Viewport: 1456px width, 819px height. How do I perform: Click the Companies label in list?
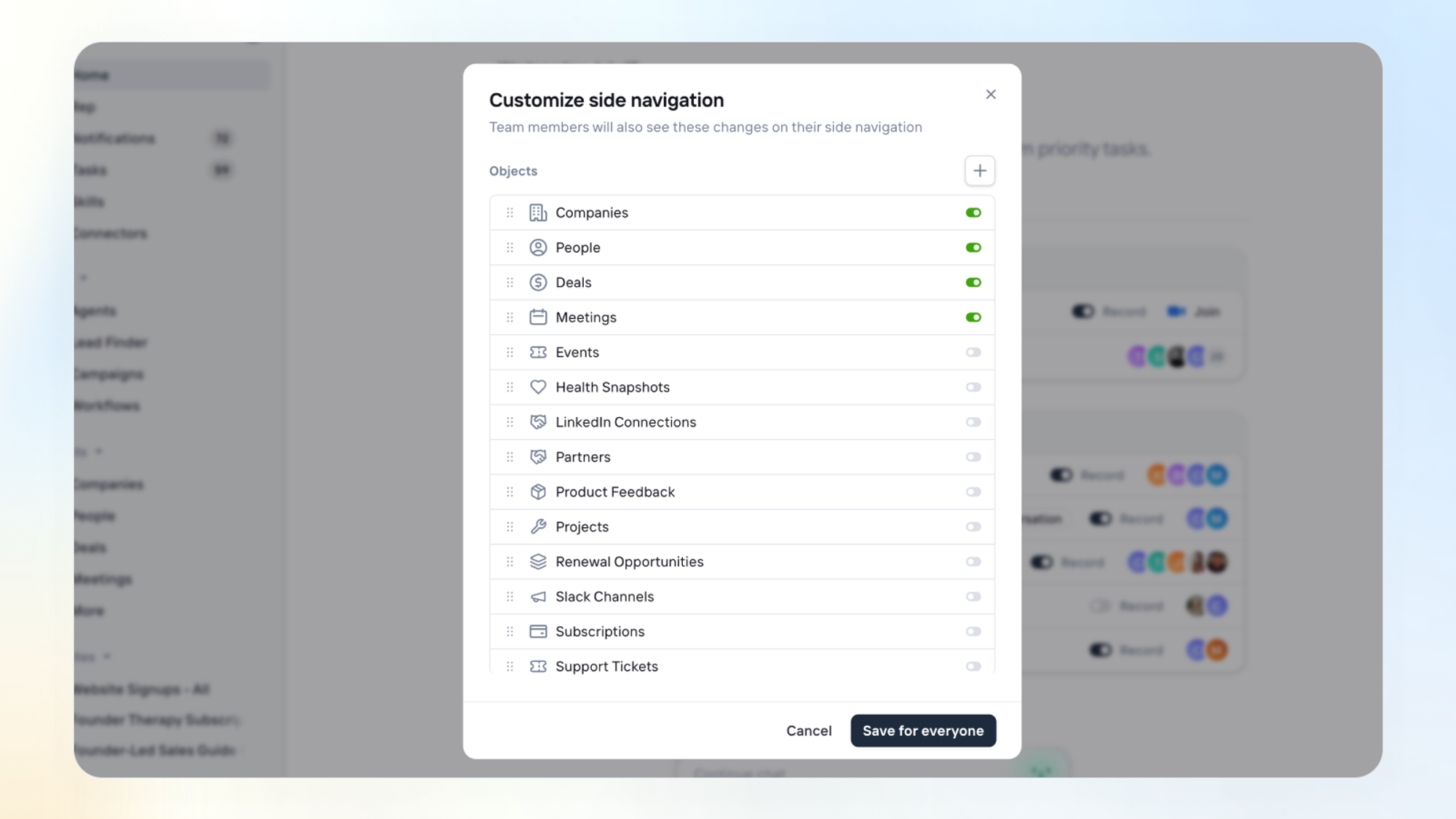592,213
